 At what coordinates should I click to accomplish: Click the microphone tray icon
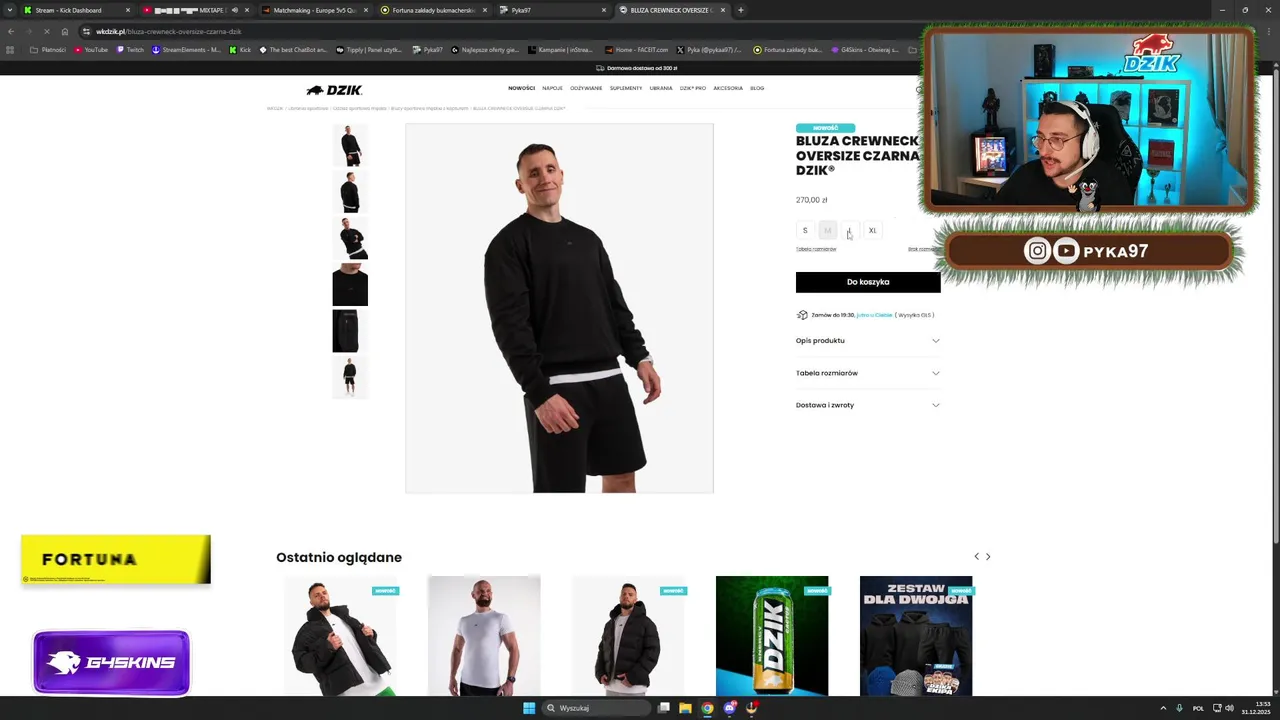[x=1180, y=708]
